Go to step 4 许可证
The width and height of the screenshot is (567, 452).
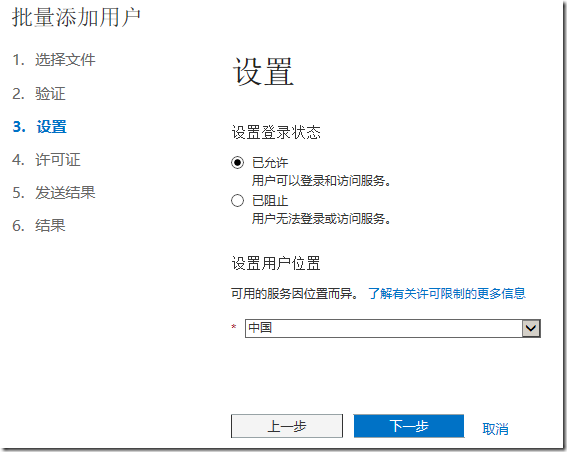pyautogui.click(x=46, y=160)
